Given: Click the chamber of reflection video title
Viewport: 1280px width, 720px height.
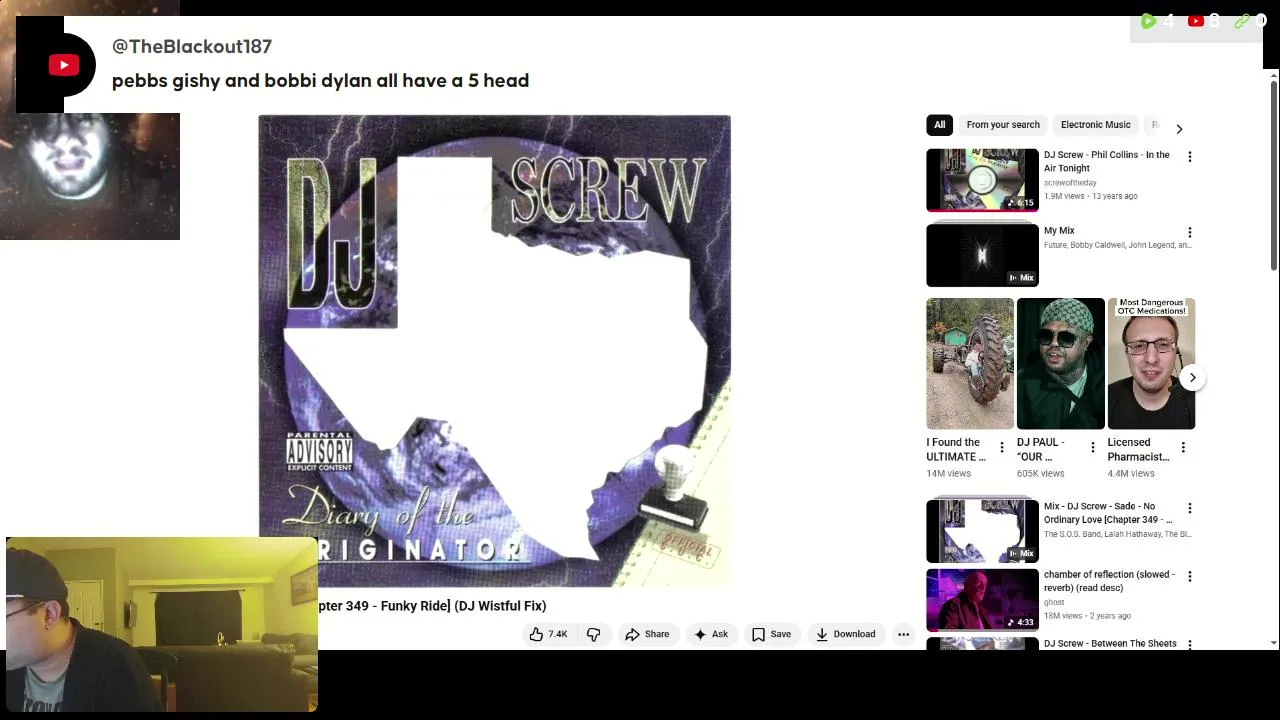Looking at the screenshot, I should 1109,581.
